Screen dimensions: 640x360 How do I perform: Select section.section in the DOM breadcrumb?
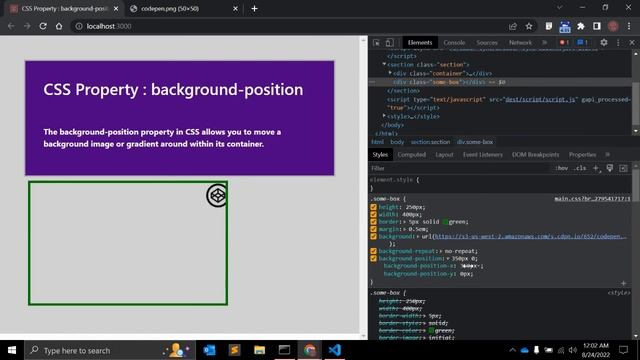(x=430, y=142)
